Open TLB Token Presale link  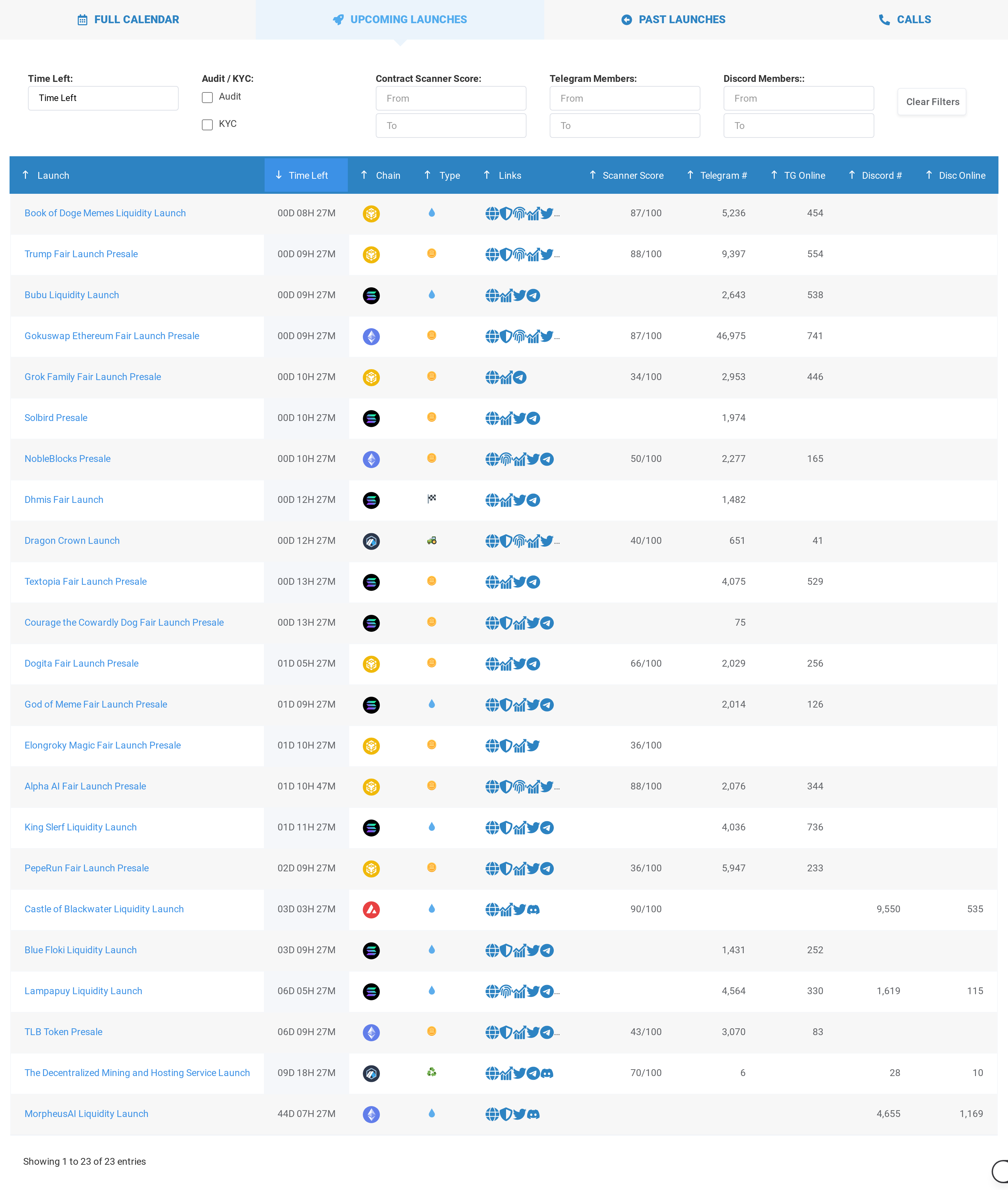tap(63, 1032)
